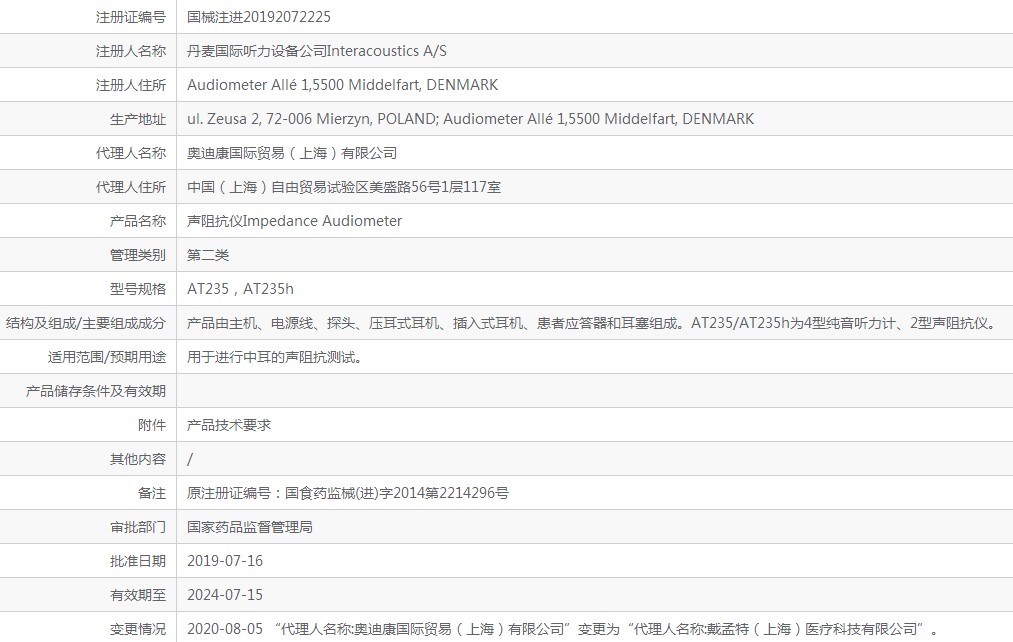Select the 注册人住所 label

point(131,85)
